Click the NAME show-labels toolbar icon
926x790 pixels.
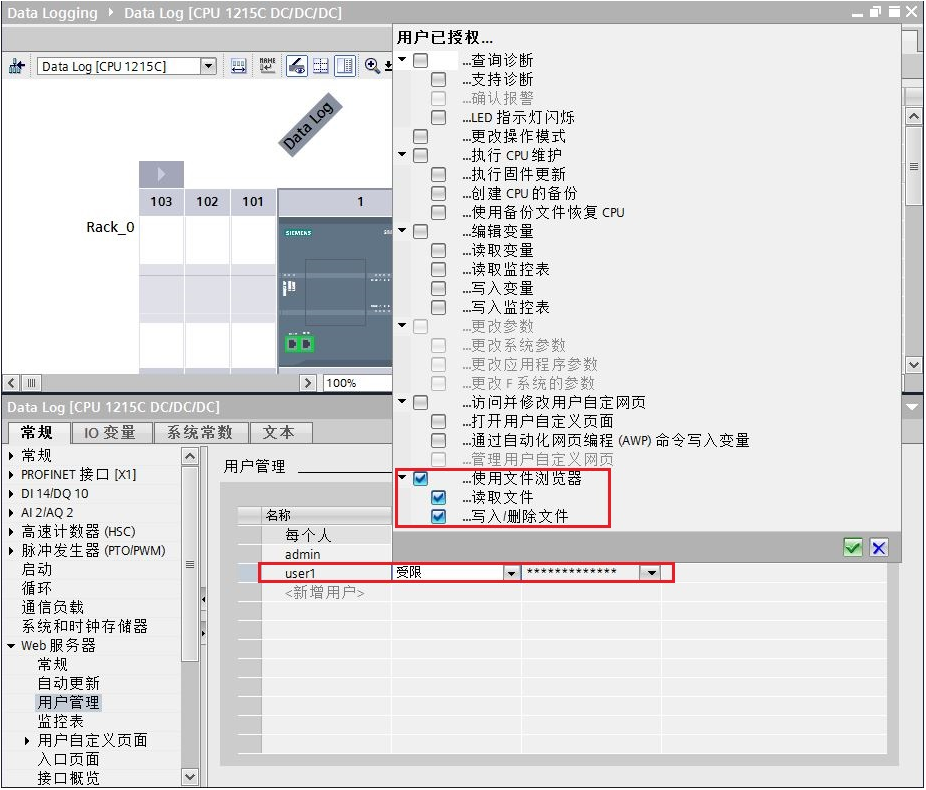[x=268, y=66]
